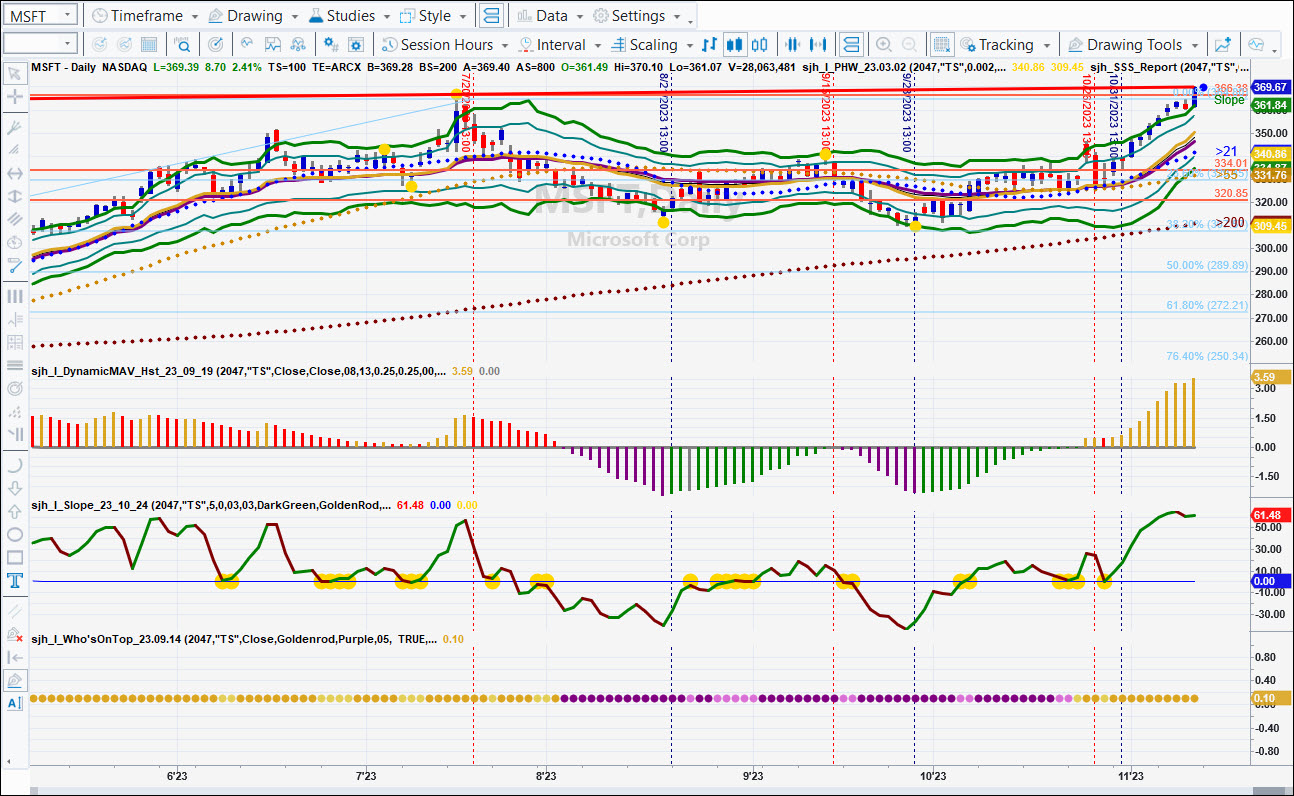
Task: Click the decrease bar spacing icon
Action: coord(793,45)
